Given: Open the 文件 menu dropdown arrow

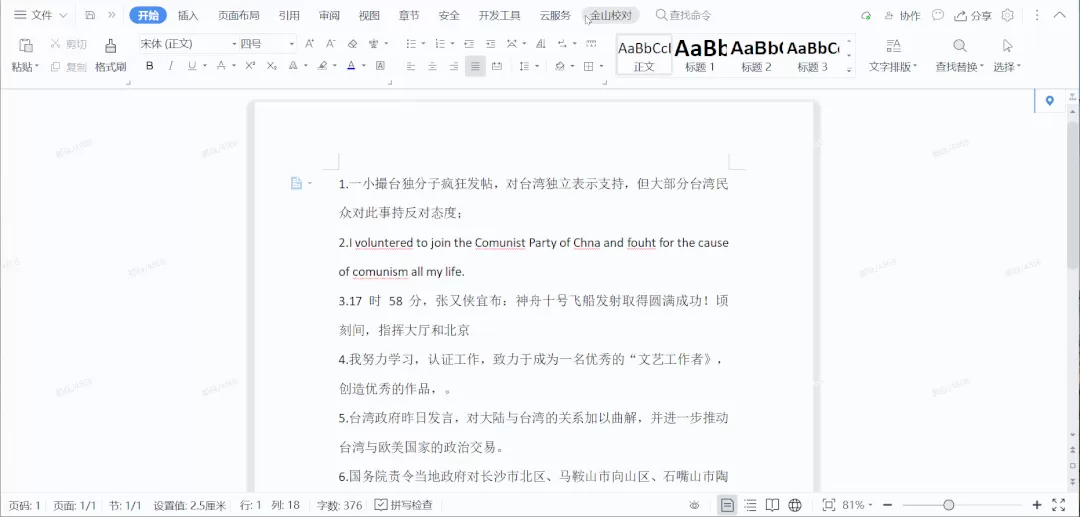Looking at the screenshot, I should (x=63, y=15).
